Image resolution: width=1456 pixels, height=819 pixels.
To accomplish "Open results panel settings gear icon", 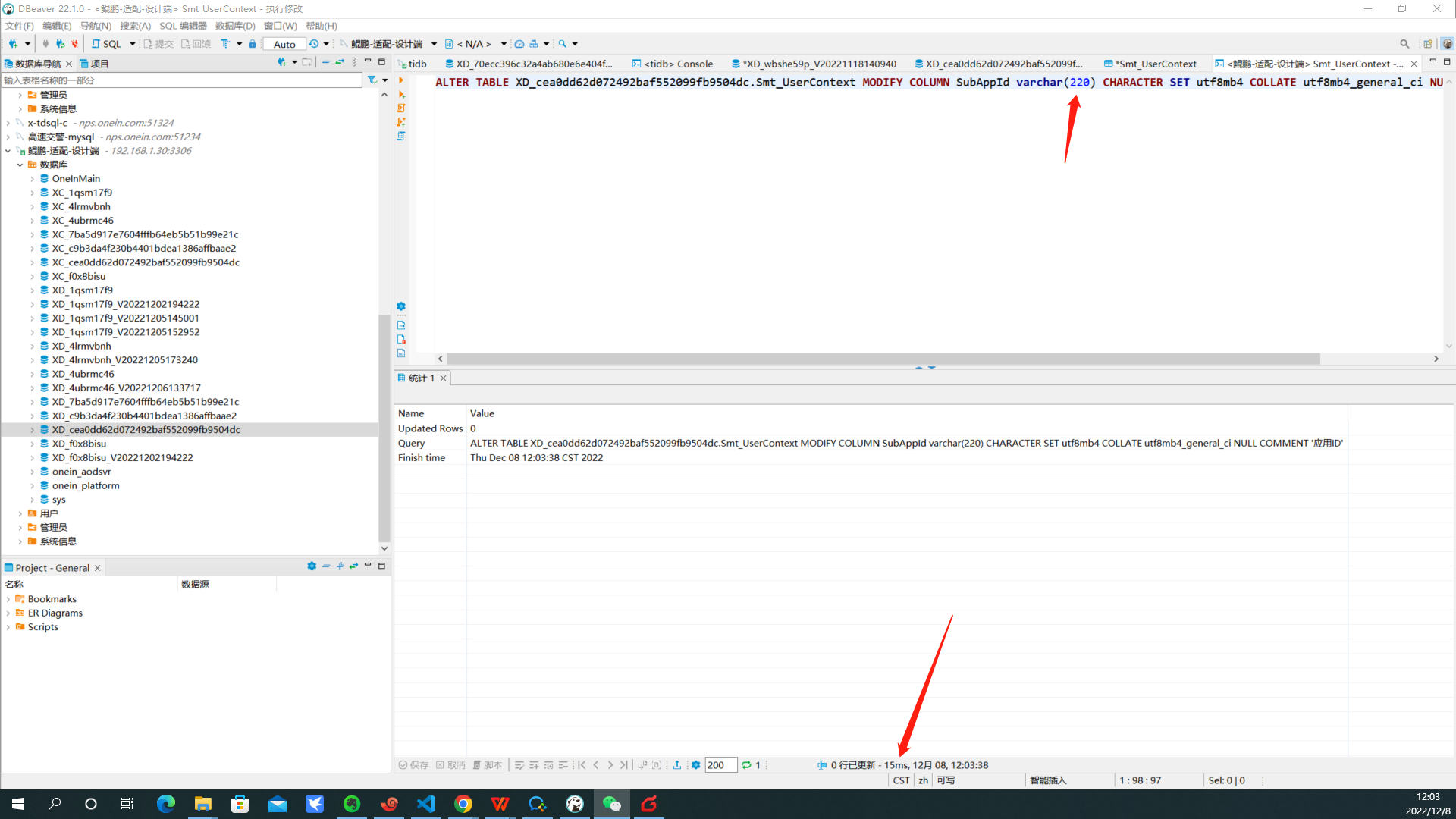I will 695,765.
